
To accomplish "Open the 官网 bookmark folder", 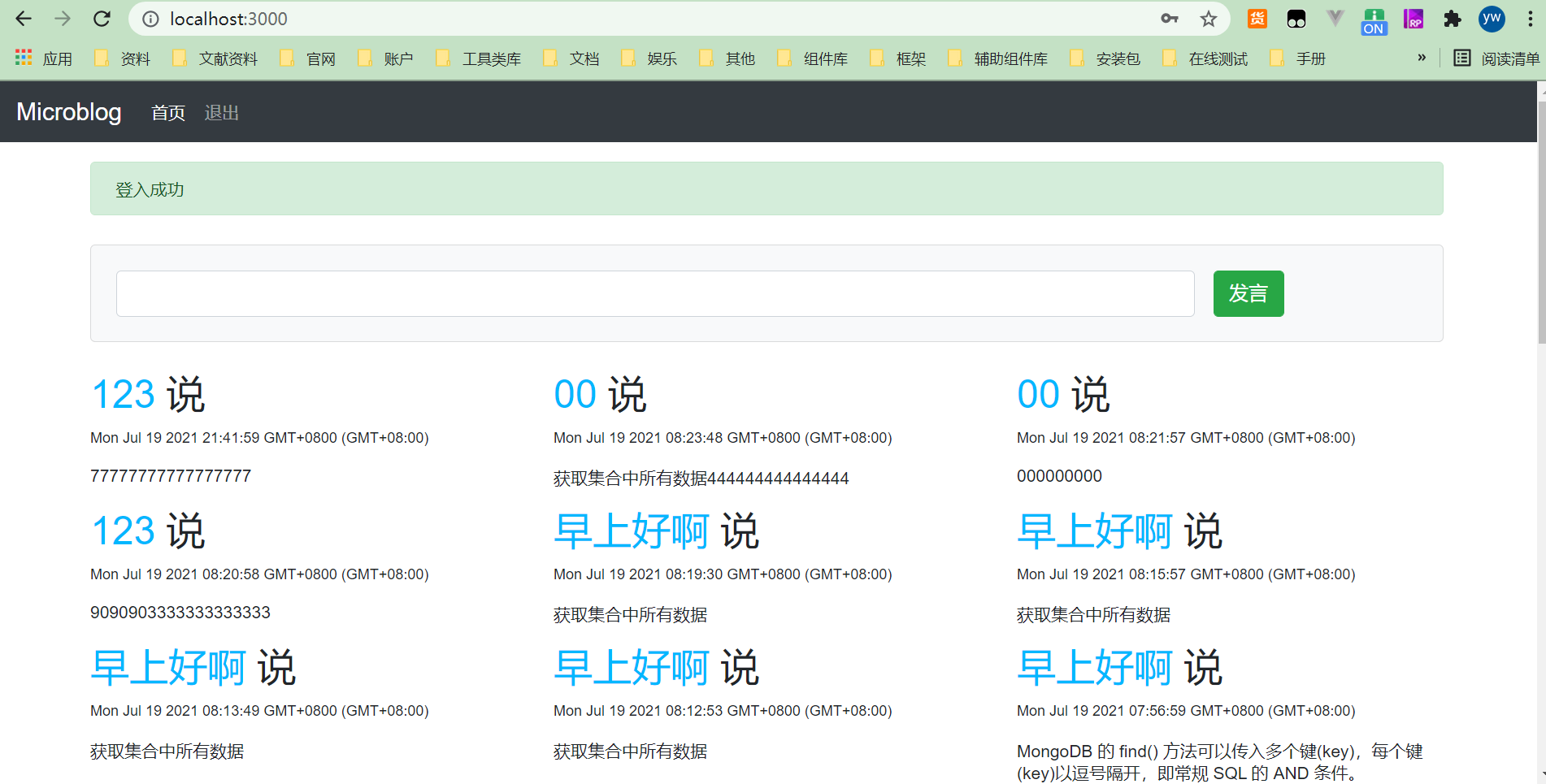I will [x=307, y=58].
